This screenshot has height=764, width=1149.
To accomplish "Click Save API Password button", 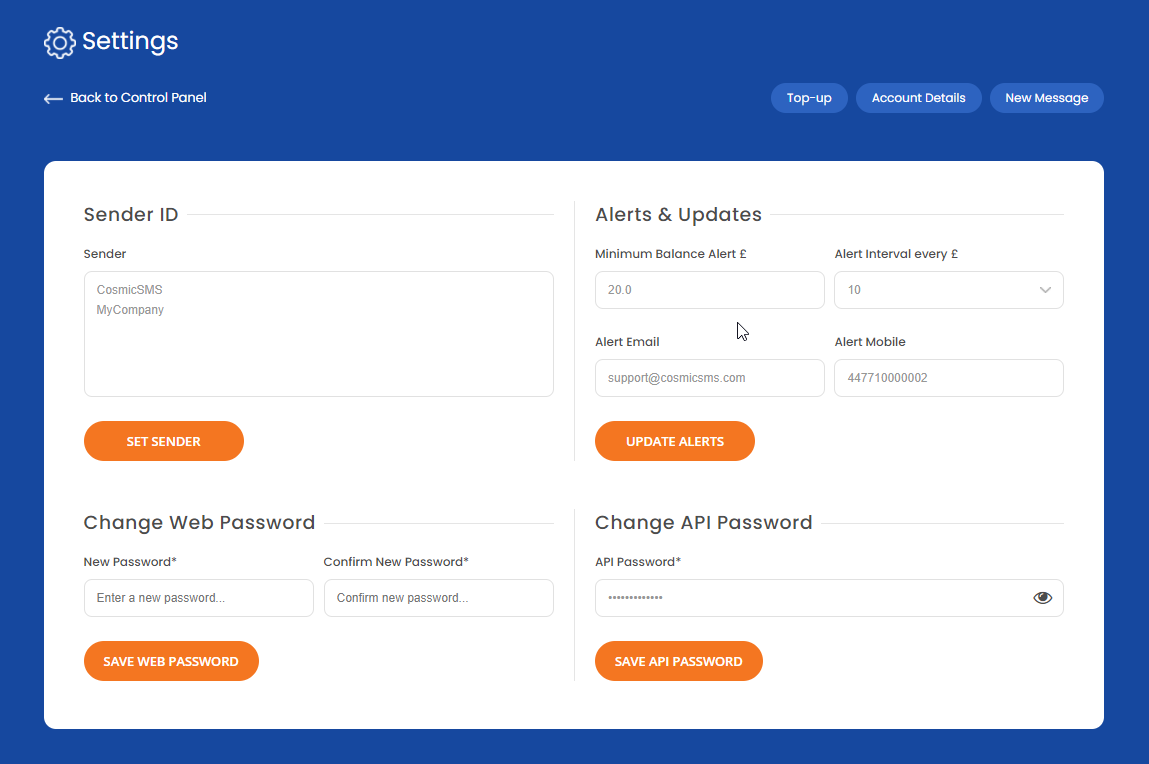I will [678, 661].
